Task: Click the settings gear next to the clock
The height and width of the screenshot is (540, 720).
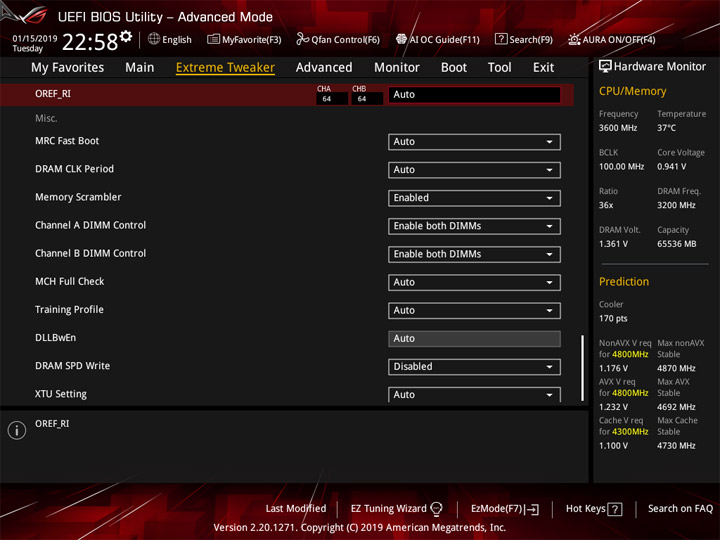Action: tap(126, 36)
